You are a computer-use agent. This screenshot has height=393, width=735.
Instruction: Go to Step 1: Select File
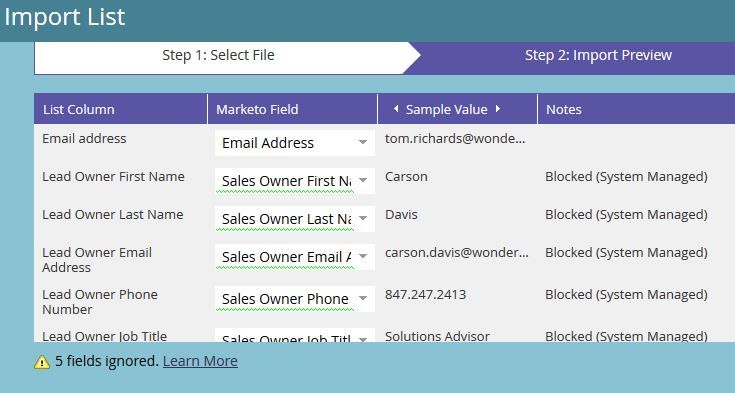click(x=218, y=55)
